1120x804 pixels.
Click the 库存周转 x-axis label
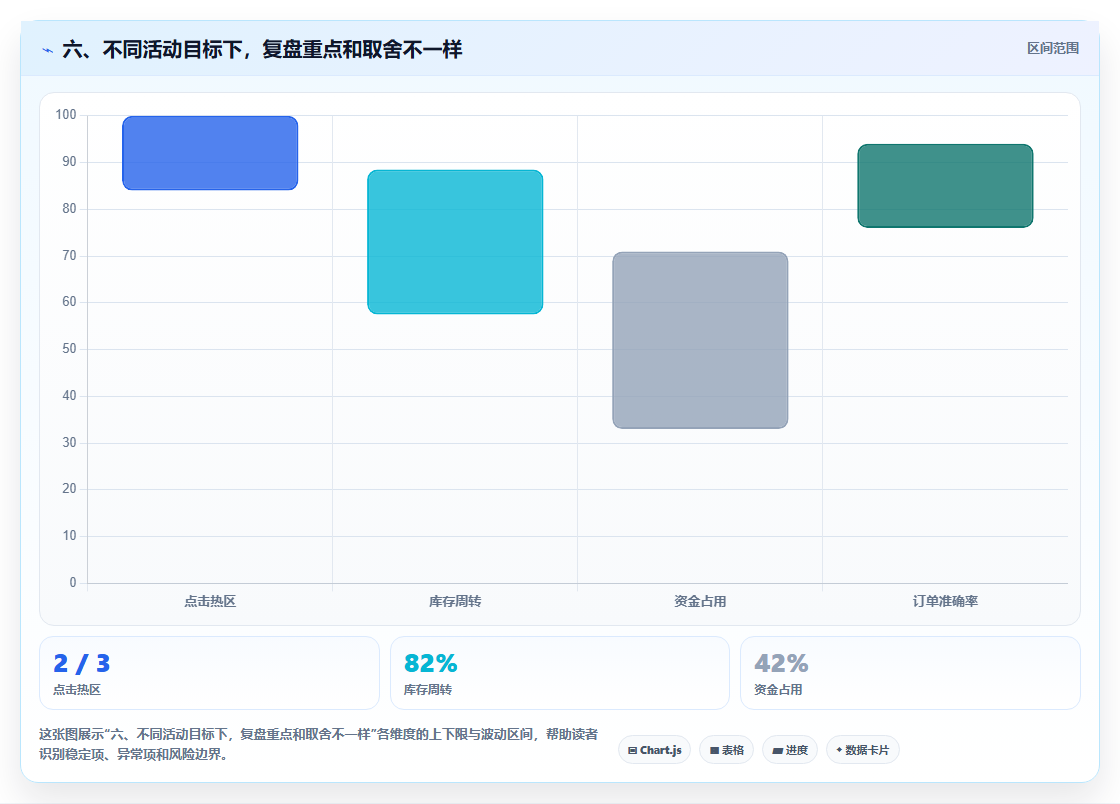click(x=455, y=601)
